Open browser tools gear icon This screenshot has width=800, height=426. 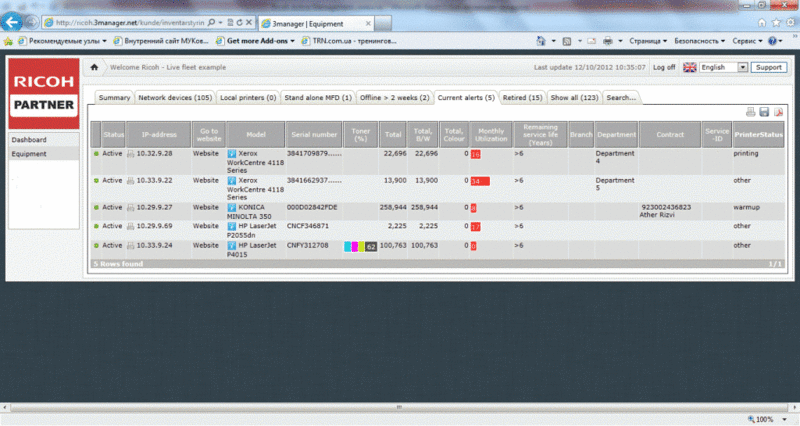point(790,22)
